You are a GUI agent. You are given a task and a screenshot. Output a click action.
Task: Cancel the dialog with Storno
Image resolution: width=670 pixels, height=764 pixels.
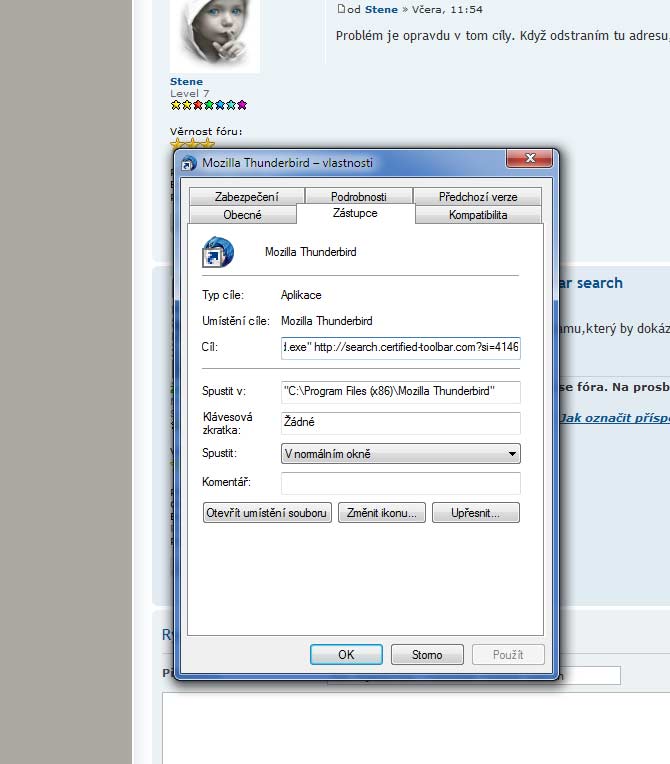click(427, 654)
